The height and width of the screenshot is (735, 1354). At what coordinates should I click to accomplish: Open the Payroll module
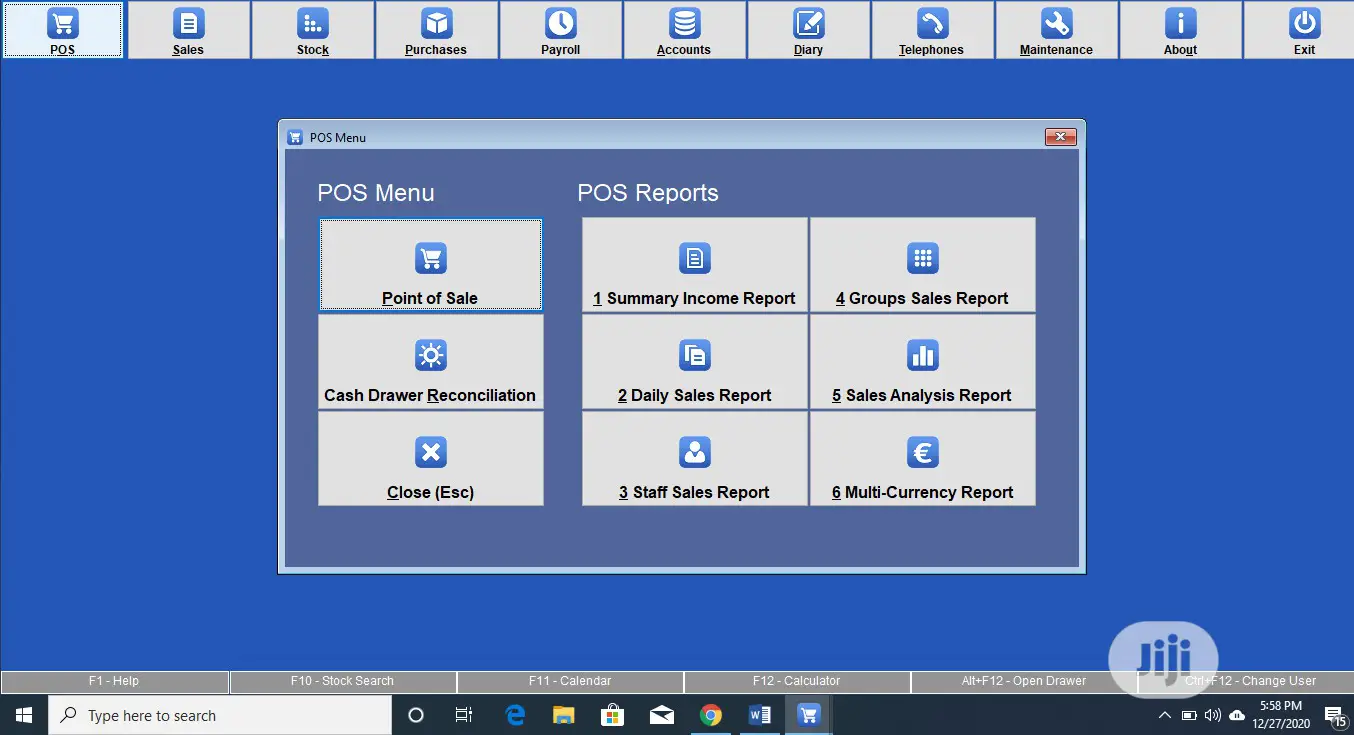560,30
